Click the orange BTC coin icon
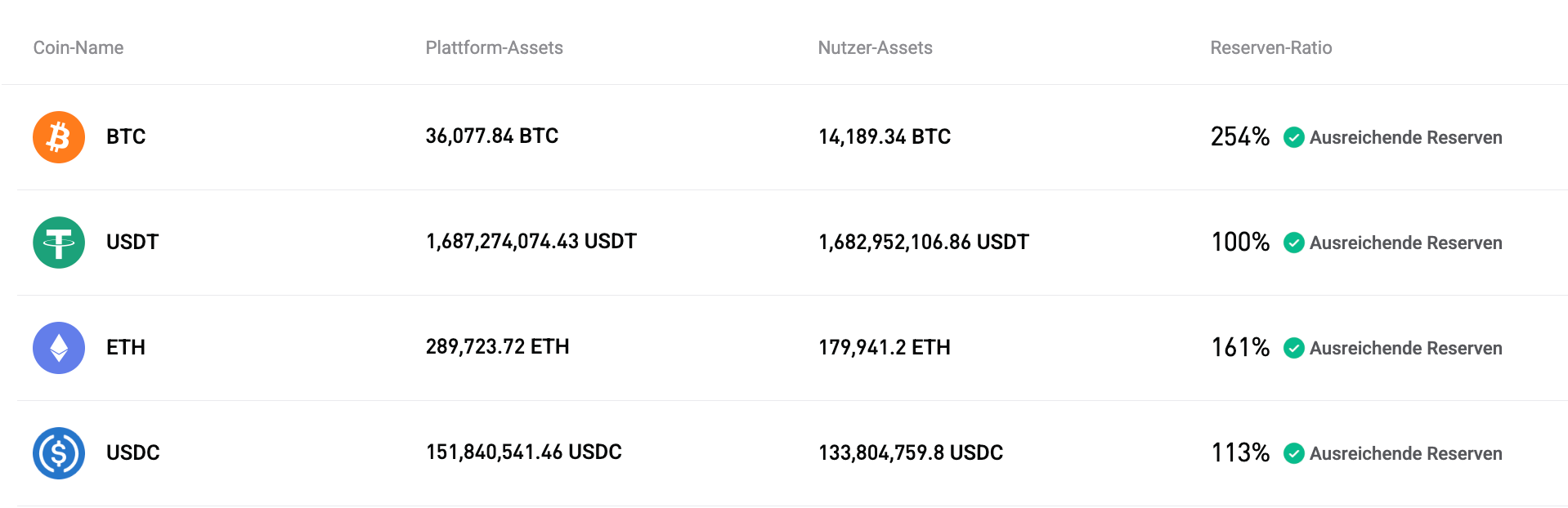Screen dimensions: 1568x508 (x=58, y=137)
